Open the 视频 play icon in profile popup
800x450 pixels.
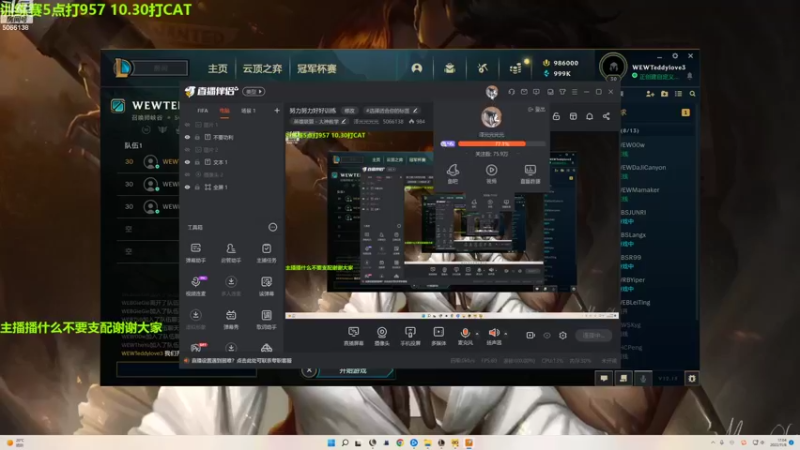(x=491, y=173)
